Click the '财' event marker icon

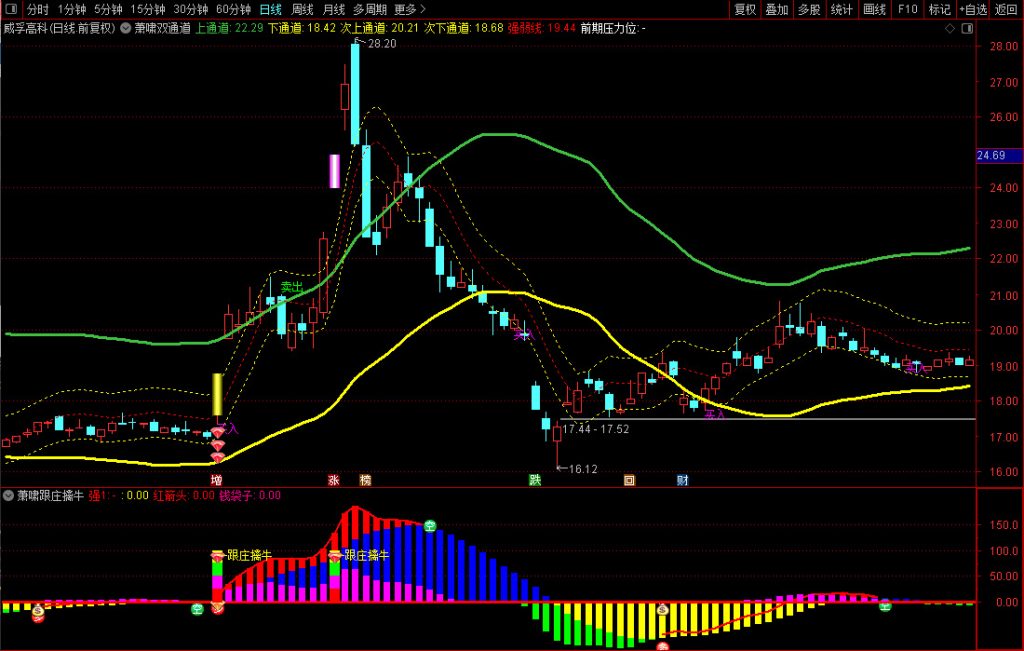[682, 480]
